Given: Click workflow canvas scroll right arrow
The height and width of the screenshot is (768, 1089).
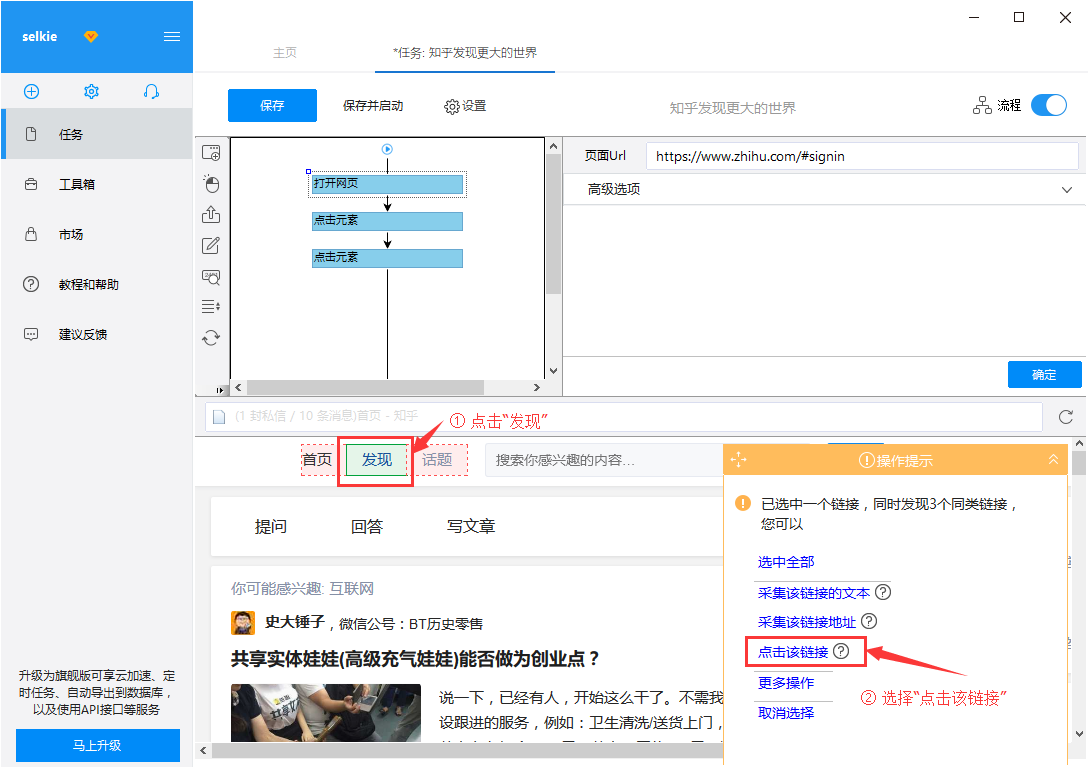Looking at the screenshot, I should pos(536,387).
